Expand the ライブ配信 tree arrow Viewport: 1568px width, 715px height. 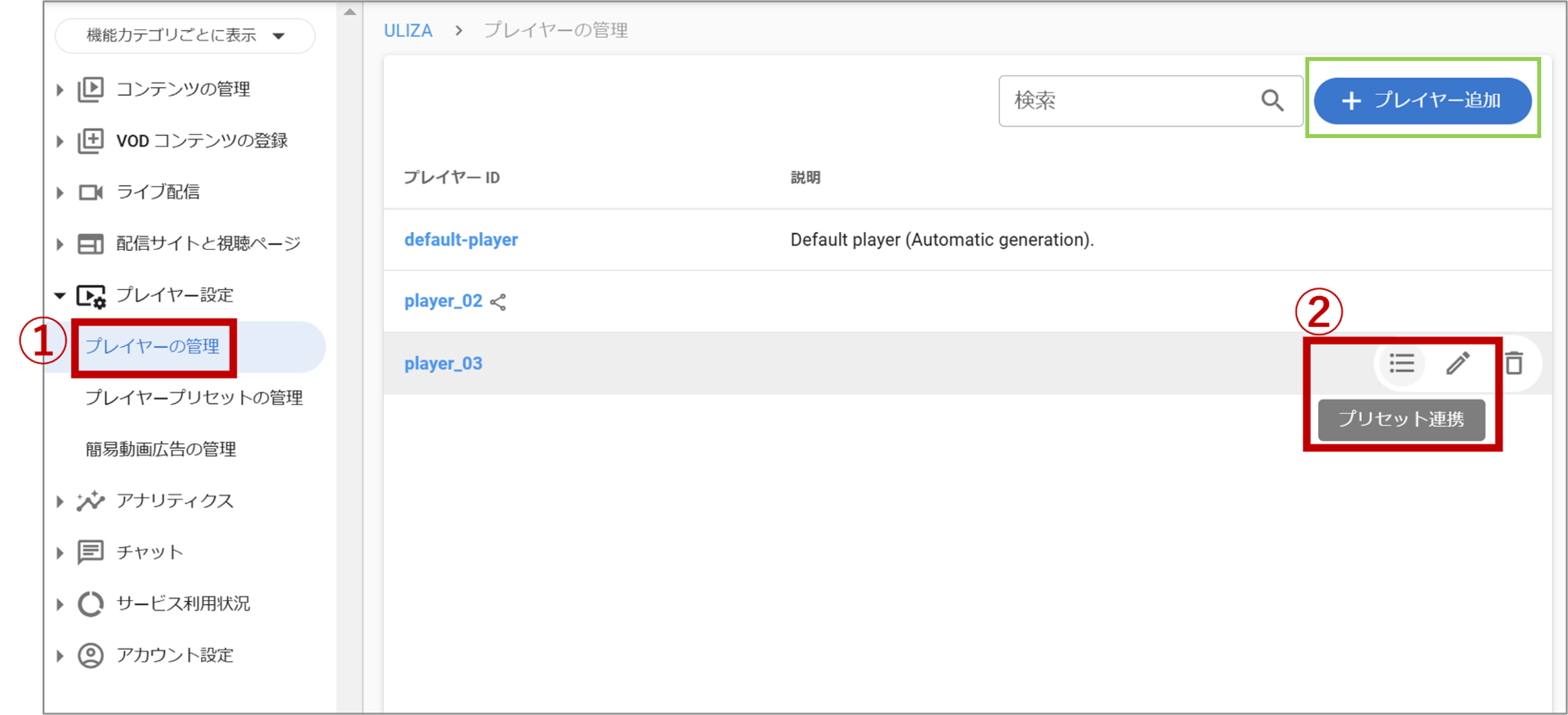tap(60, 193)
